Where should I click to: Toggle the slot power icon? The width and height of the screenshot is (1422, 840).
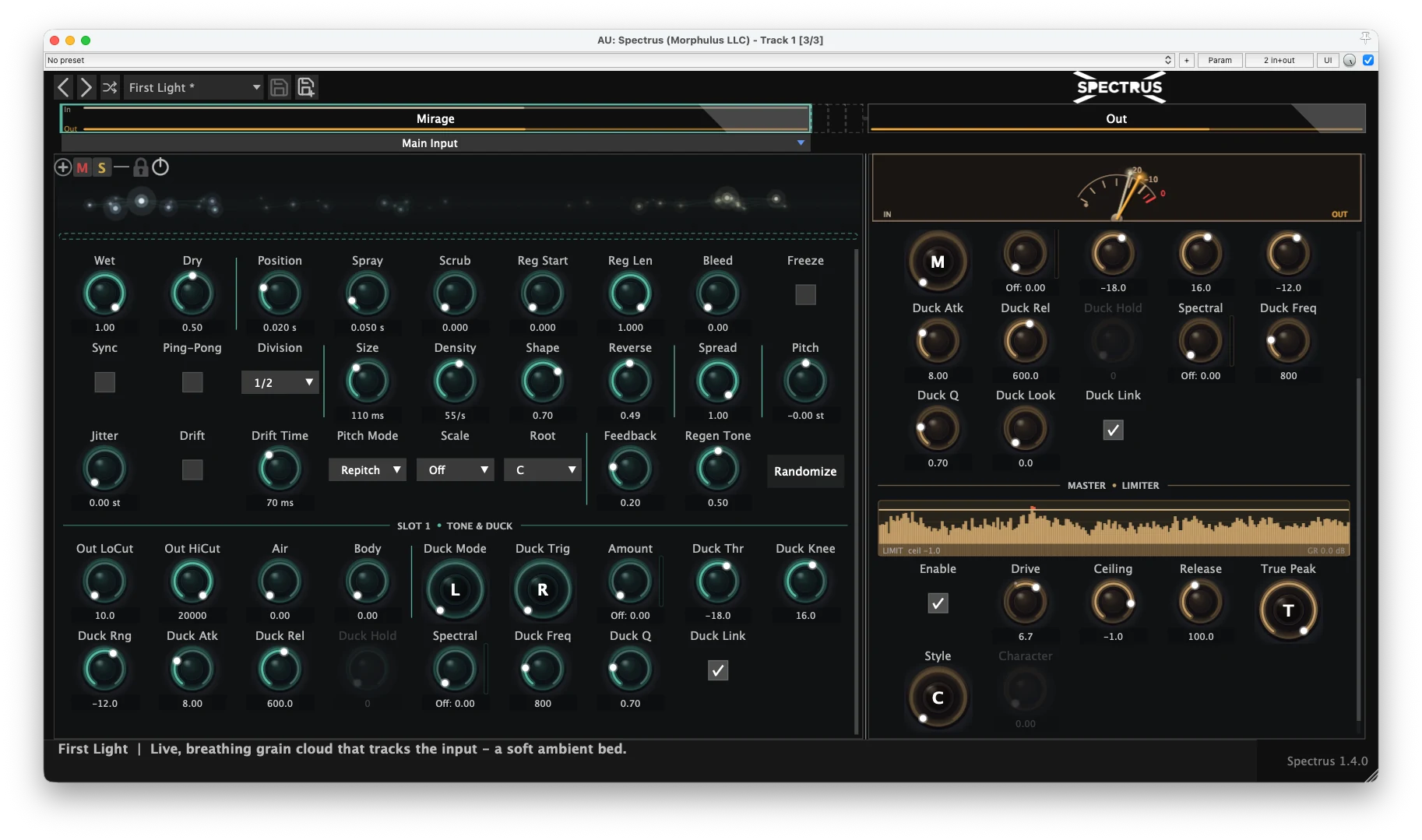160,167
